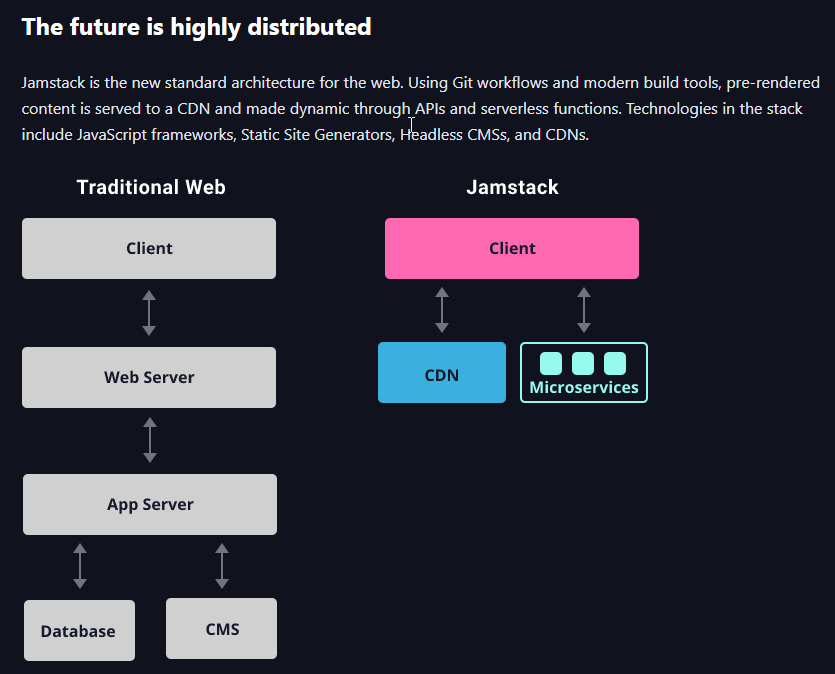Click the last teal square in Microservices box
This screenshot has width=835, height=674.
[615, 364]
